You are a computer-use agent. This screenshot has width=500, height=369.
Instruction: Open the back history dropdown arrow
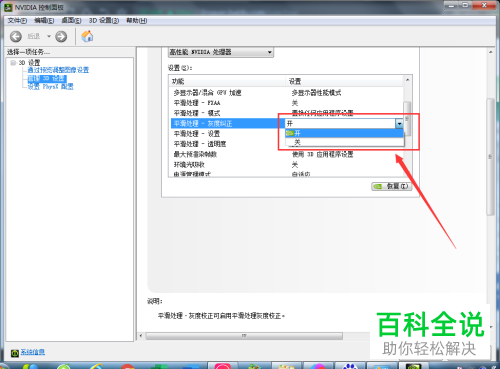click(49, 36)
